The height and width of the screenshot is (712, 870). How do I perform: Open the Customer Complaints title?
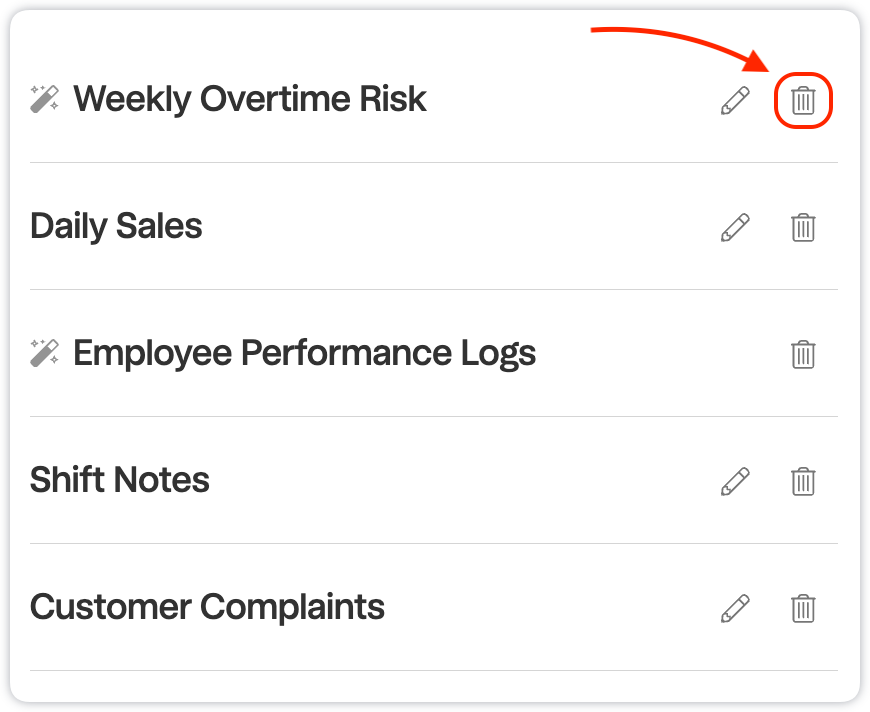click(207, 607)
